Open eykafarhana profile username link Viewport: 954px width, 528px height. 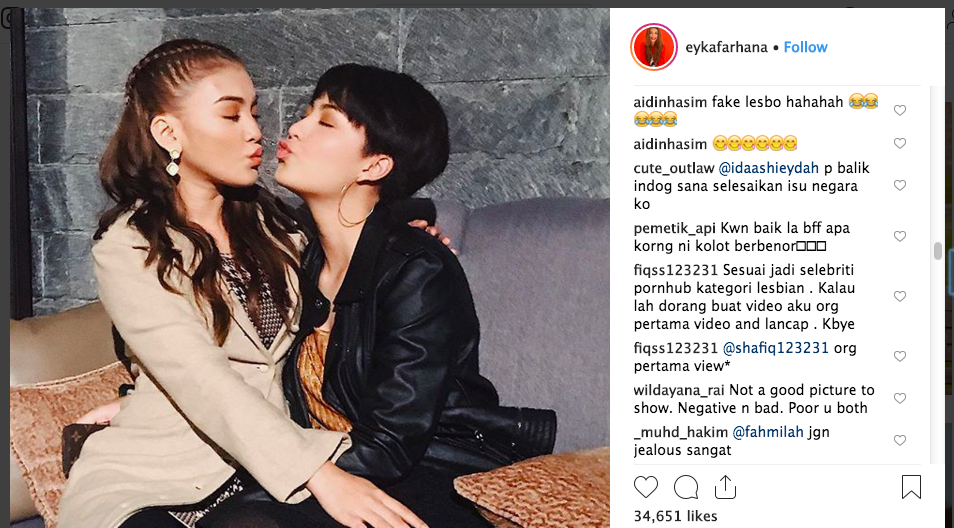click(x=726, y=47)
